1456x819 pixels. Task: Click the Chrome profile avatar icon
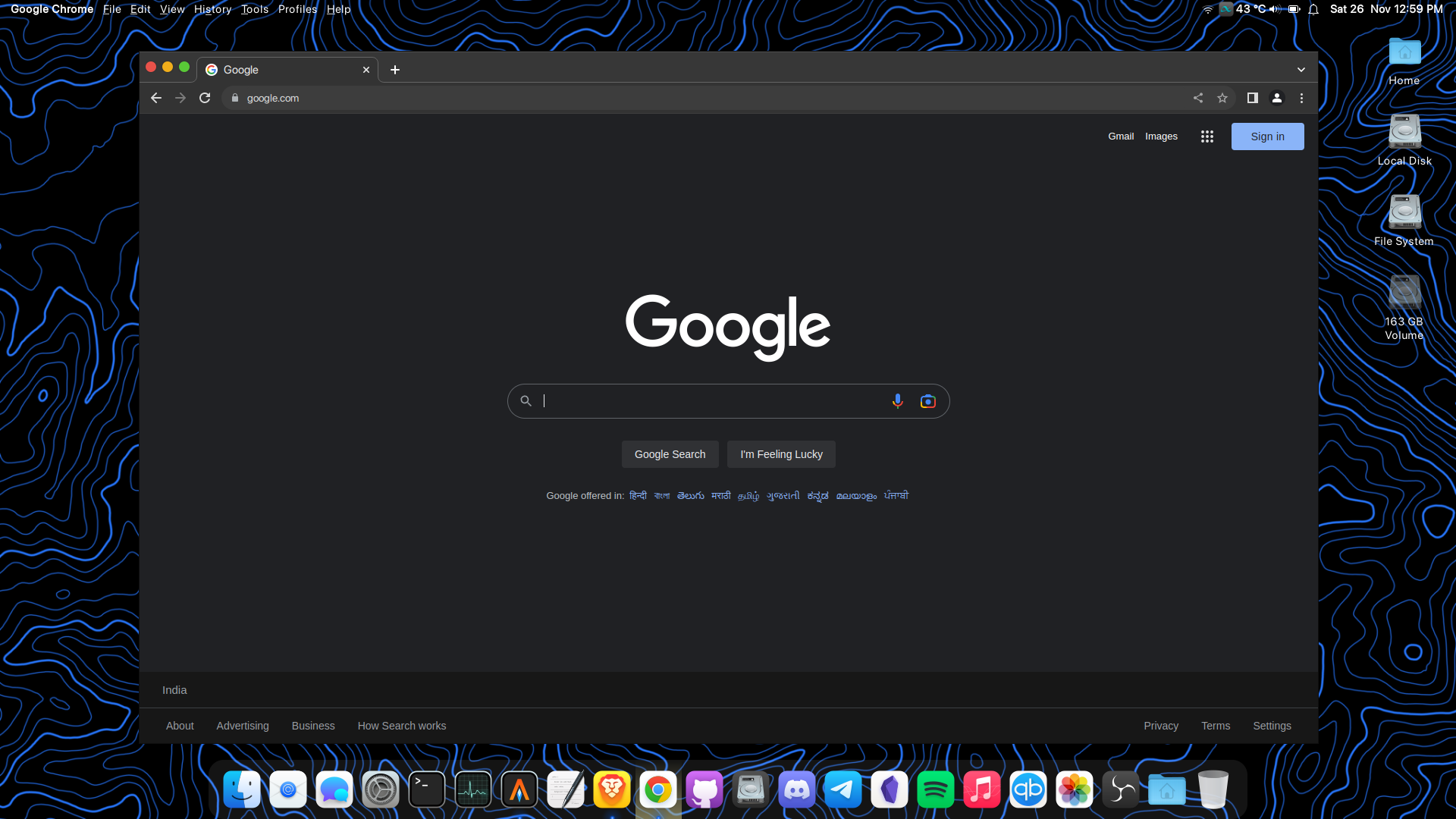1277,98
